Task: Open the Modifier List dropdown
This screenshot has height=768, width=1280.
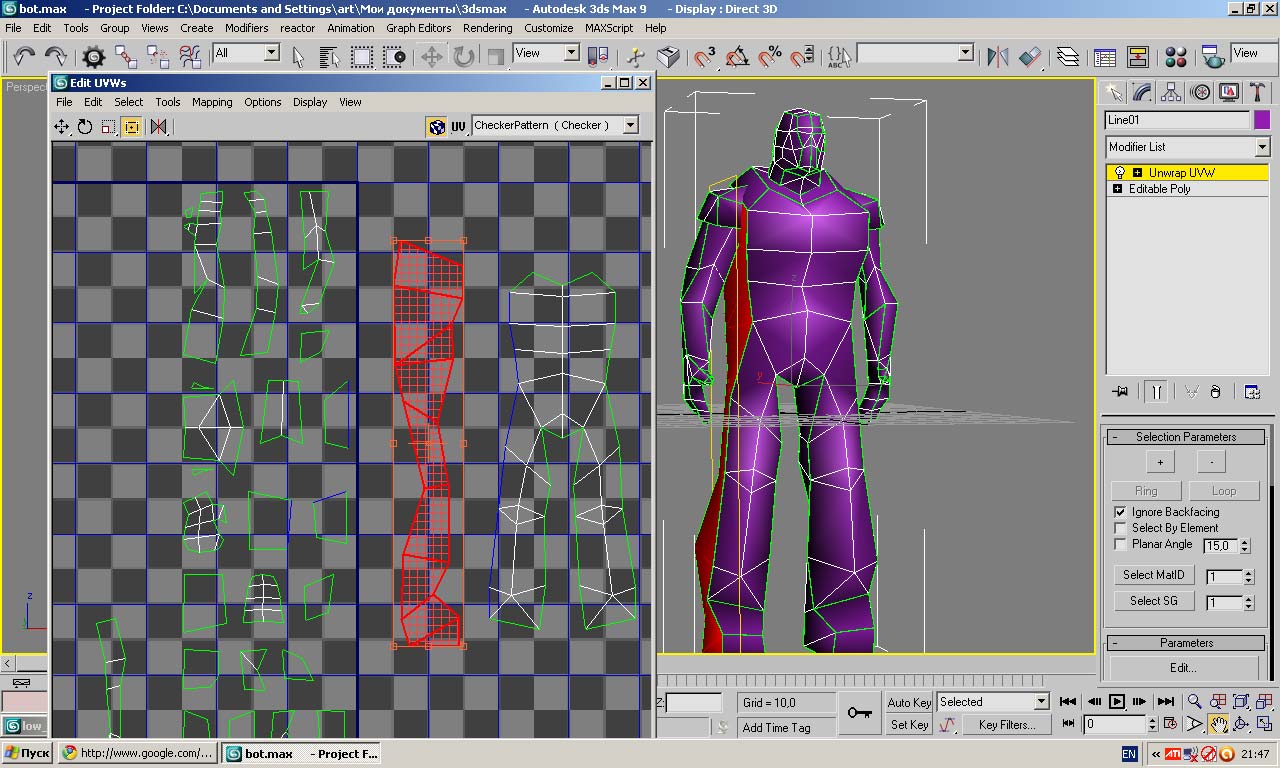Action: click(x=1262, y=147)
